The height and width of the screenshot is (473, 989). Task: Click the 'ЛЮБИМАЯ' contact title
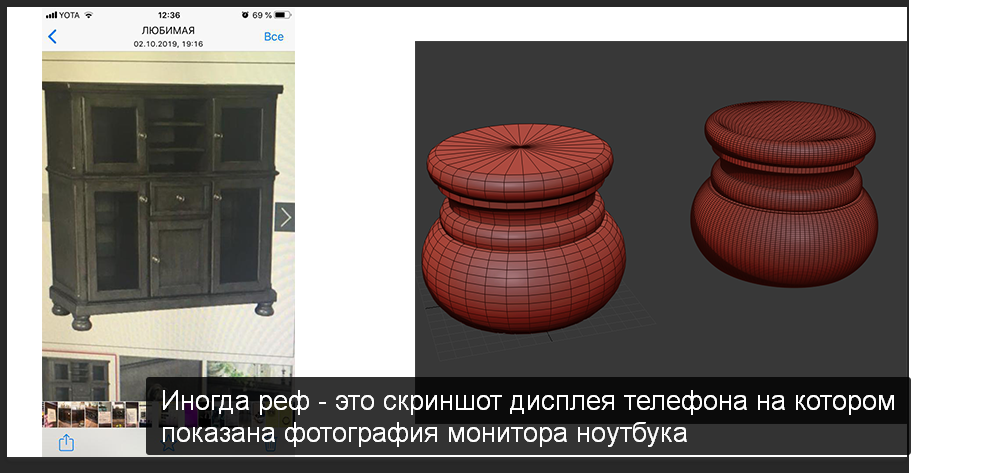coord(168,30)
